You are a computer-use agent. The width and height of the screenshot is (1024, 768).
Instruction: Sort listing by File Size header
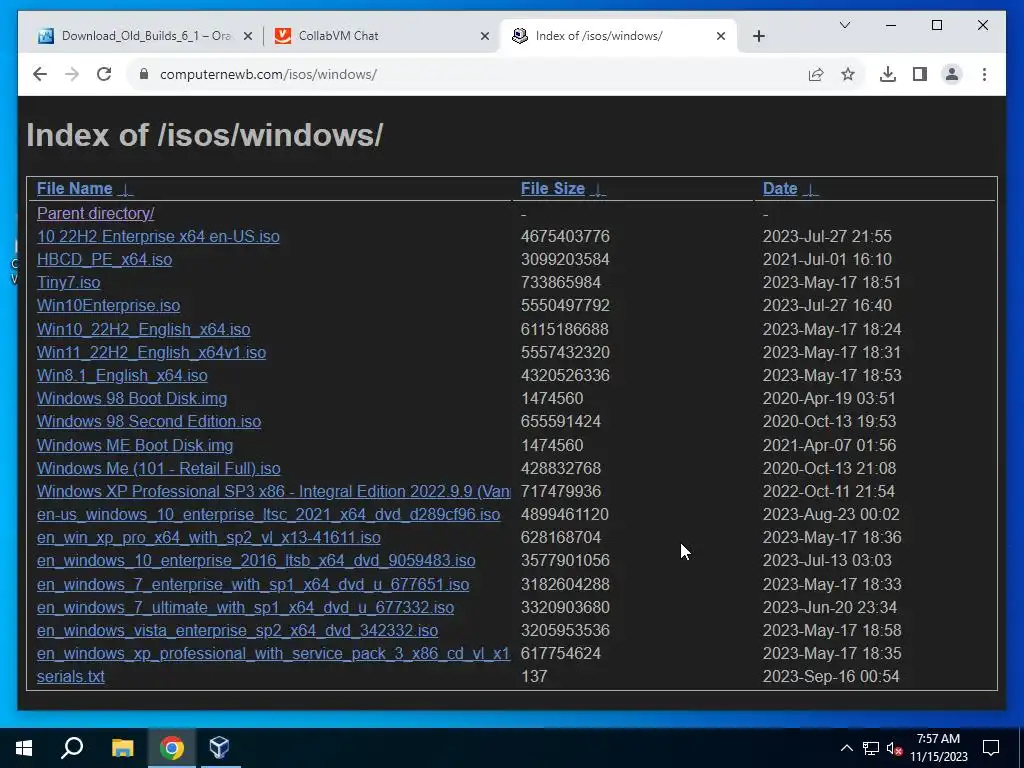[x=552, y=189]
